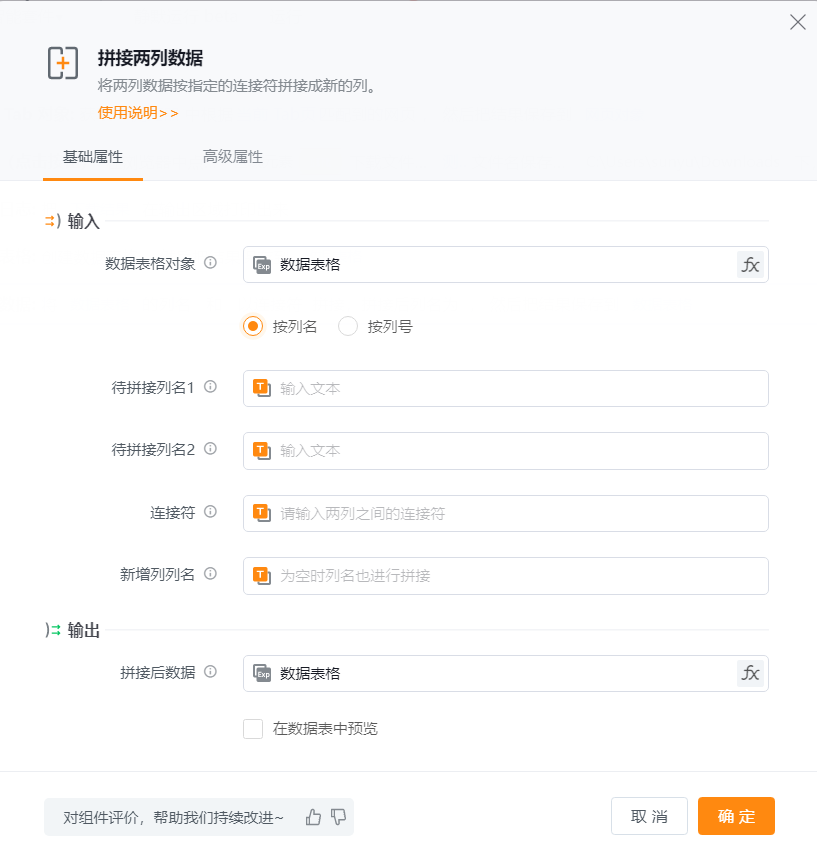Close the dialog with the X button
817x857 pixels.
point(797,22)
